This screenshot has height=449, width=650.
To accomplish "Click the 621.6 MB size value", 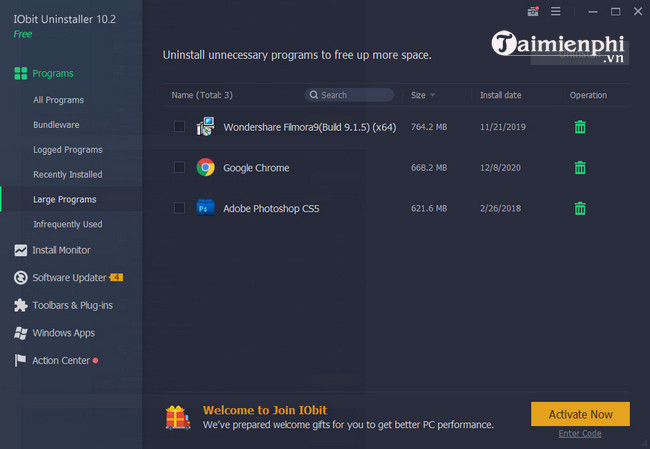I will point(429,208).
